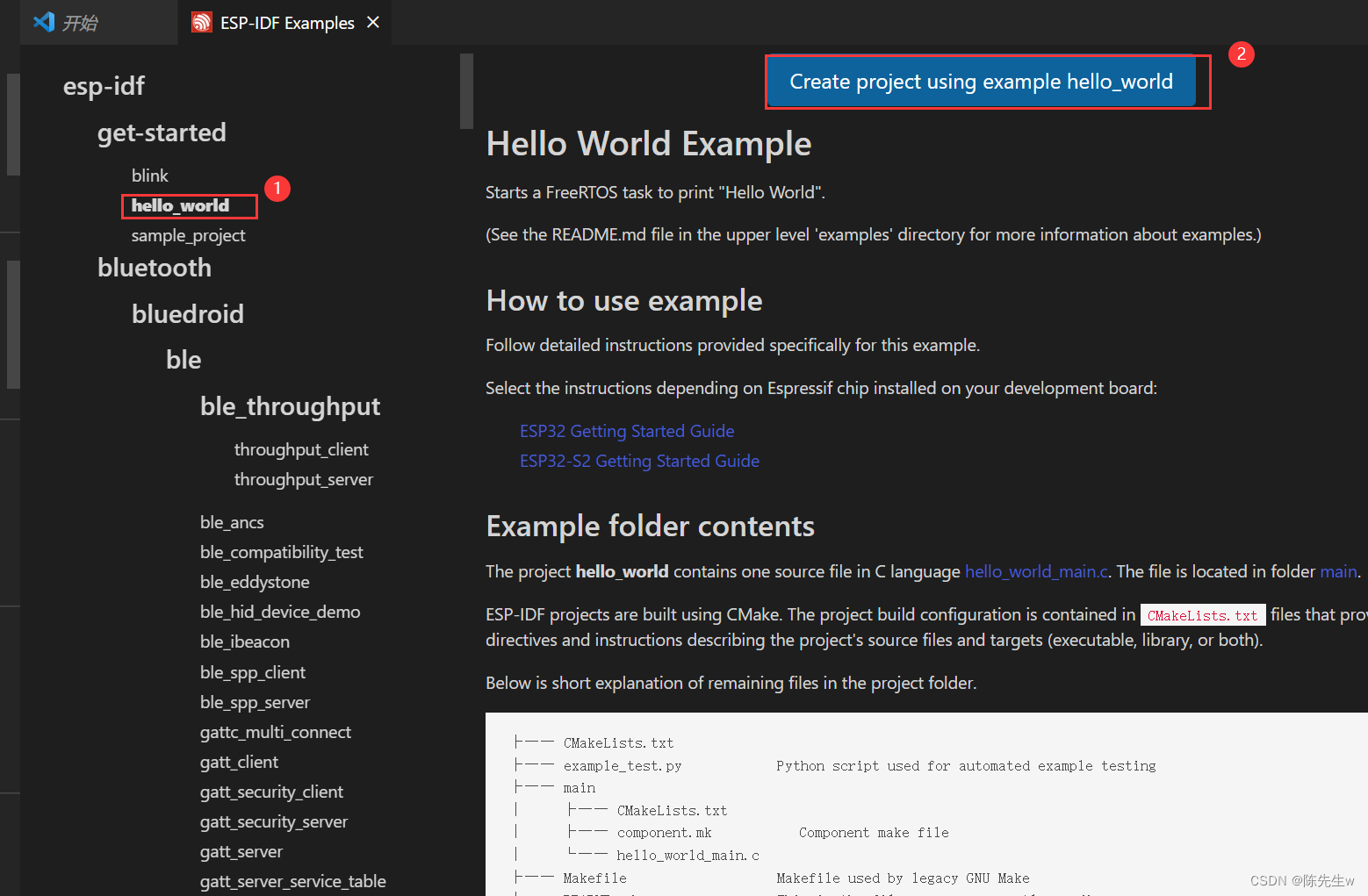
Task: Select the throughput_server example
Action: pos(304,479)
